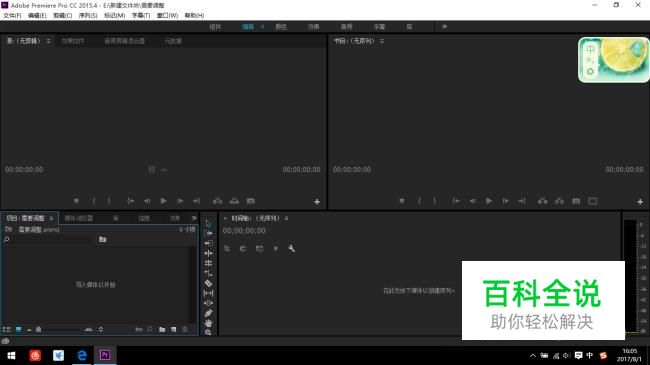Open the 文件(F) menu
Image resolution: width=650 pixels, height=365 pixels.
[x=12, y=15]
